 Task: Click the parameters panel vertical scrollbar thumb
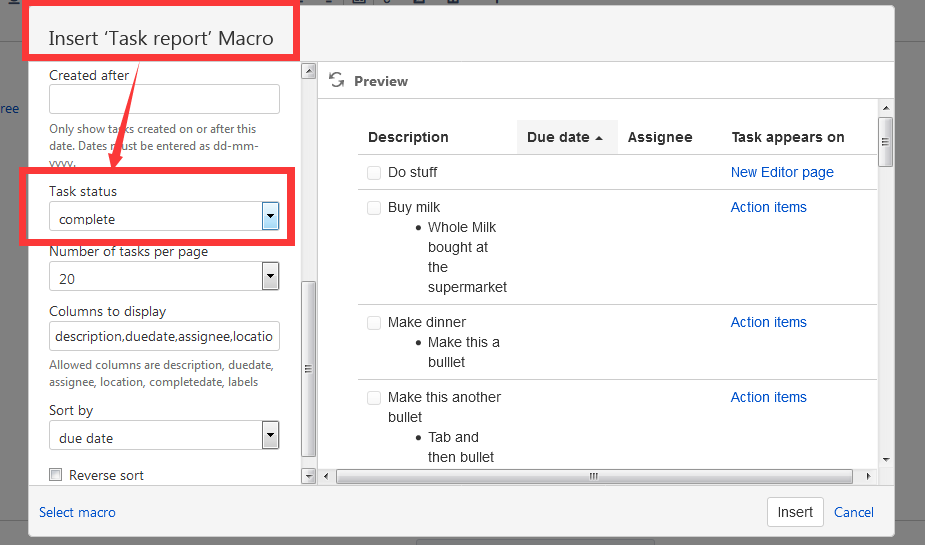pyautogui.click(x=309, y=369)
